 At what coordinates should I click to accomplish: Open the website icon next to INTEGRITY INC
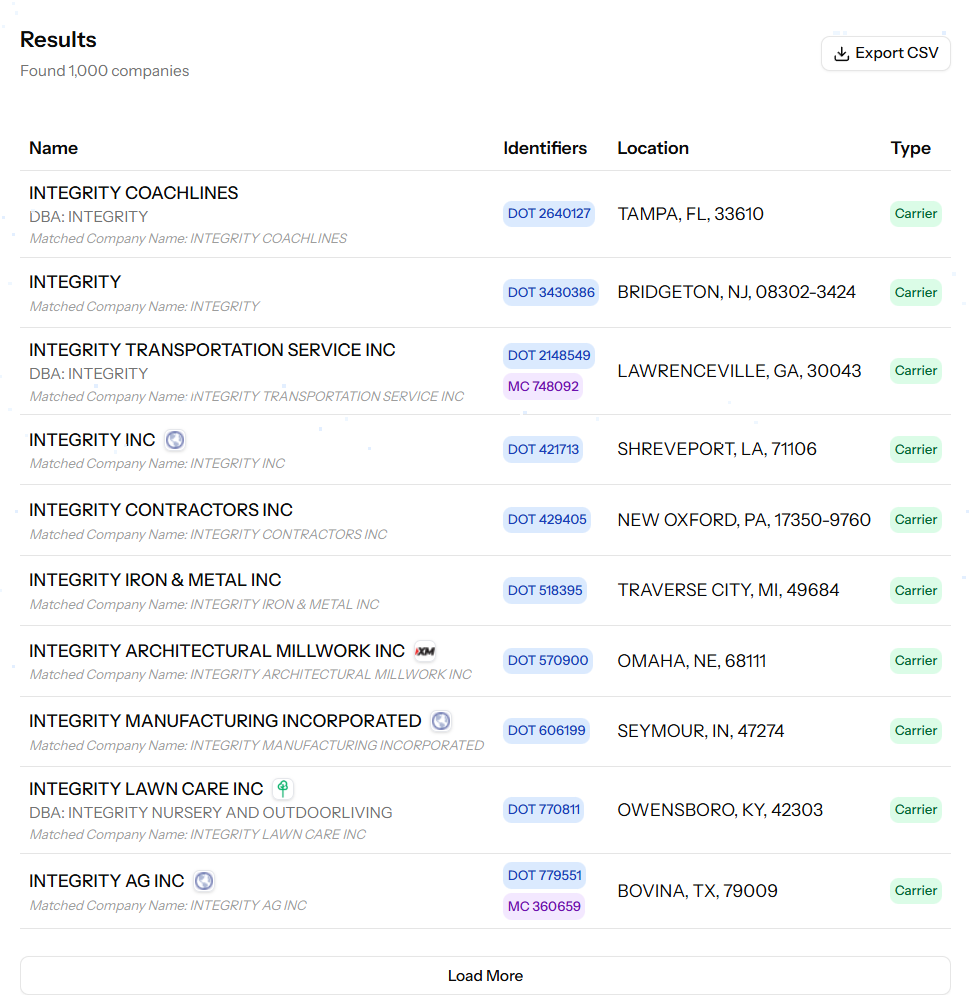[x=175, y=440]
